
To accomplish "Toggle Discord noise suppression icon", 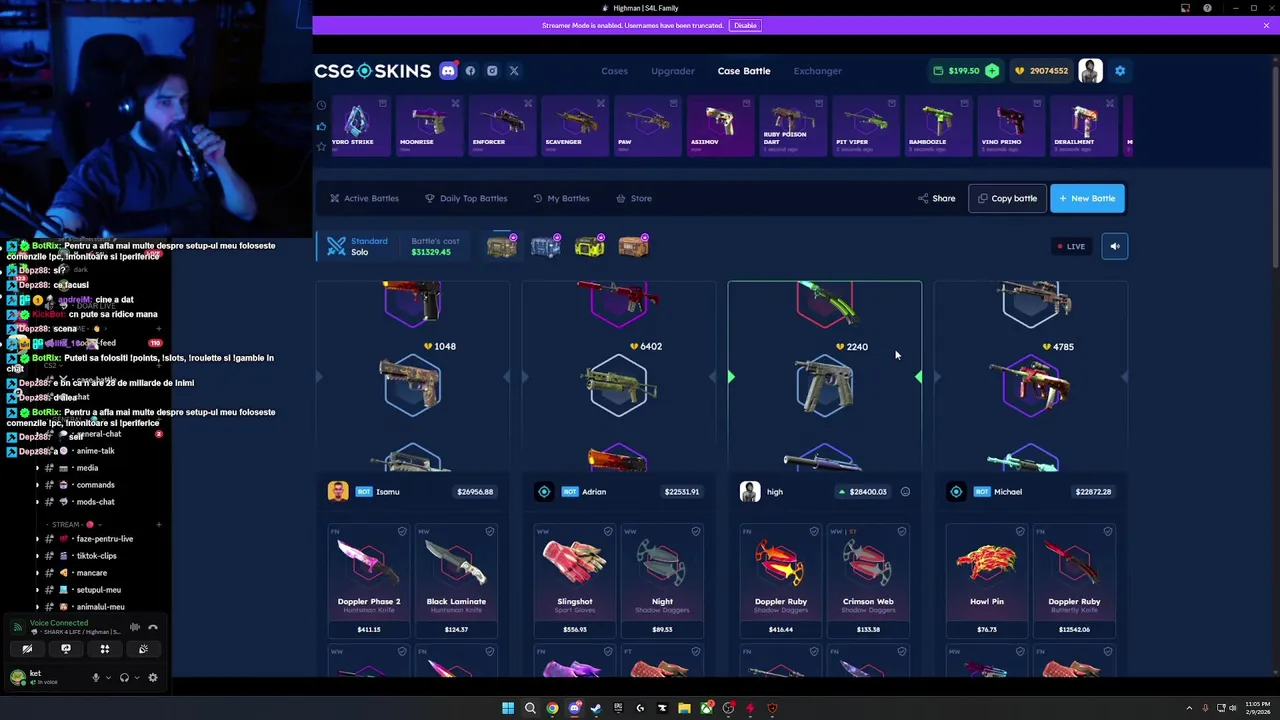I will pos(135,627).
